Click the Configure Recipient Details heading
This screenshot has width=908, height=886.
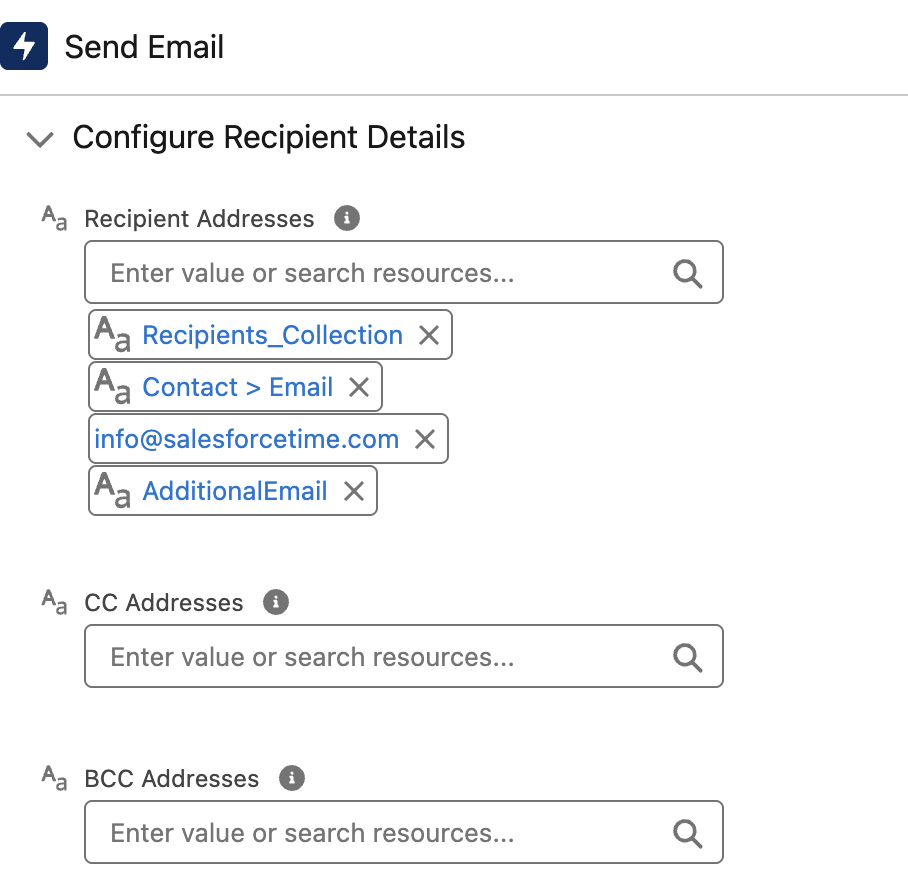[269, 138]
